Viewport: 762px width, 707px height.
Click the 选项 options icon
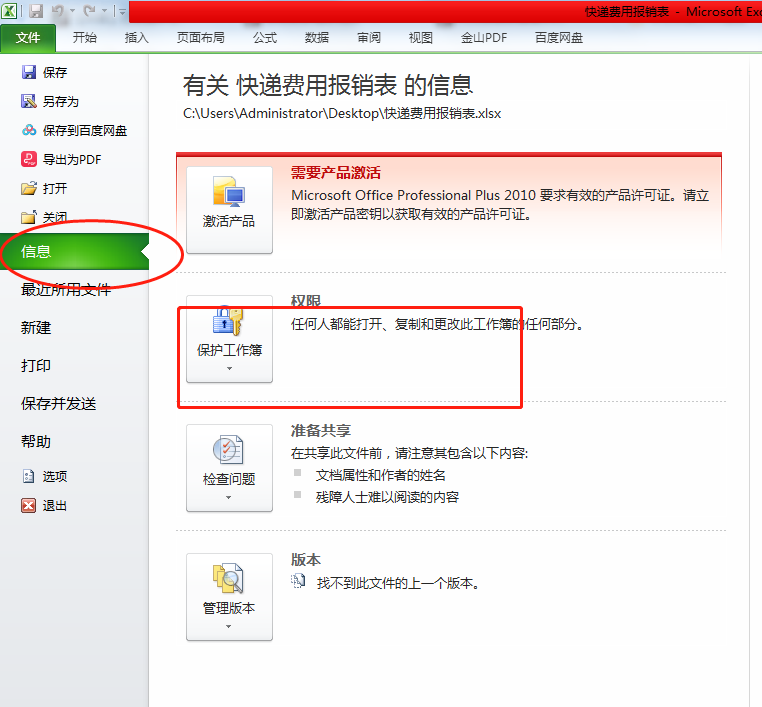[29, 476]
